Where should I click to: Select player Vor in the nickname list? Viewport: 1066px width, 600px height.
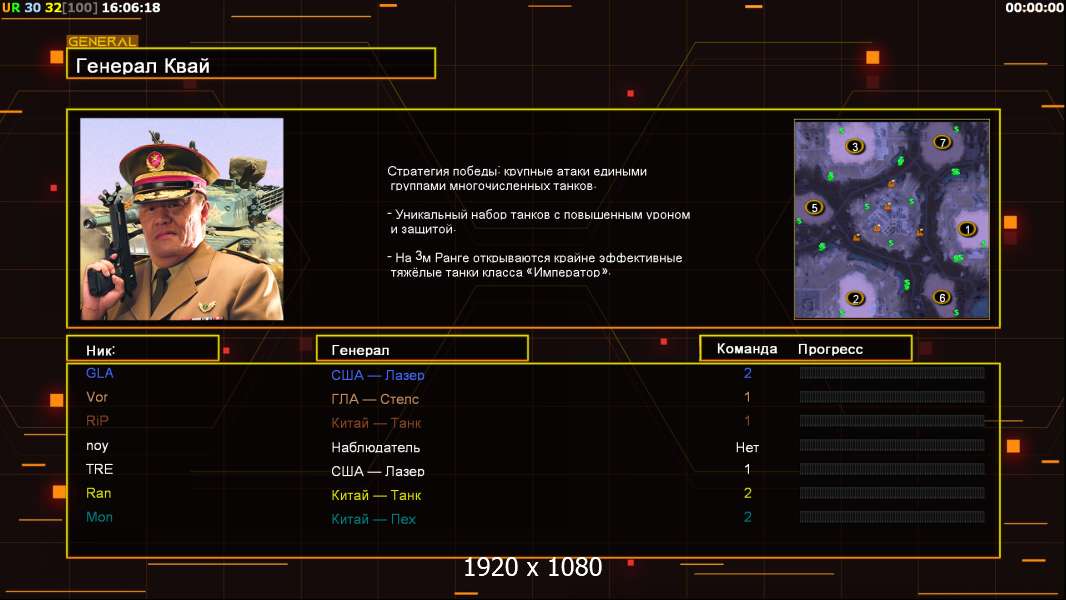[x=97, y=397]
